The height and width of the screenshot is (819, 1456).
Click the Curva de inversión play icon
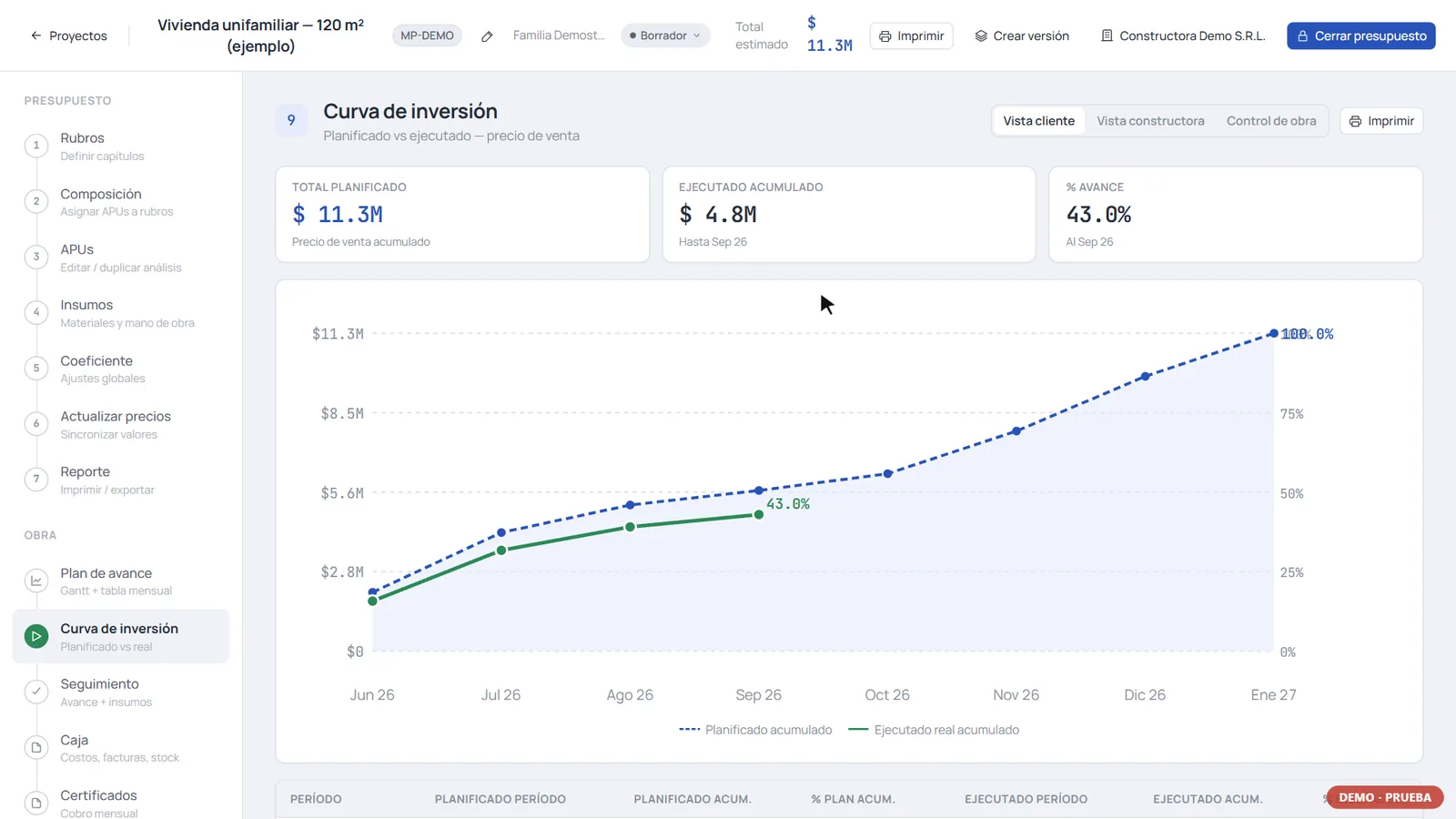(36, 636)
